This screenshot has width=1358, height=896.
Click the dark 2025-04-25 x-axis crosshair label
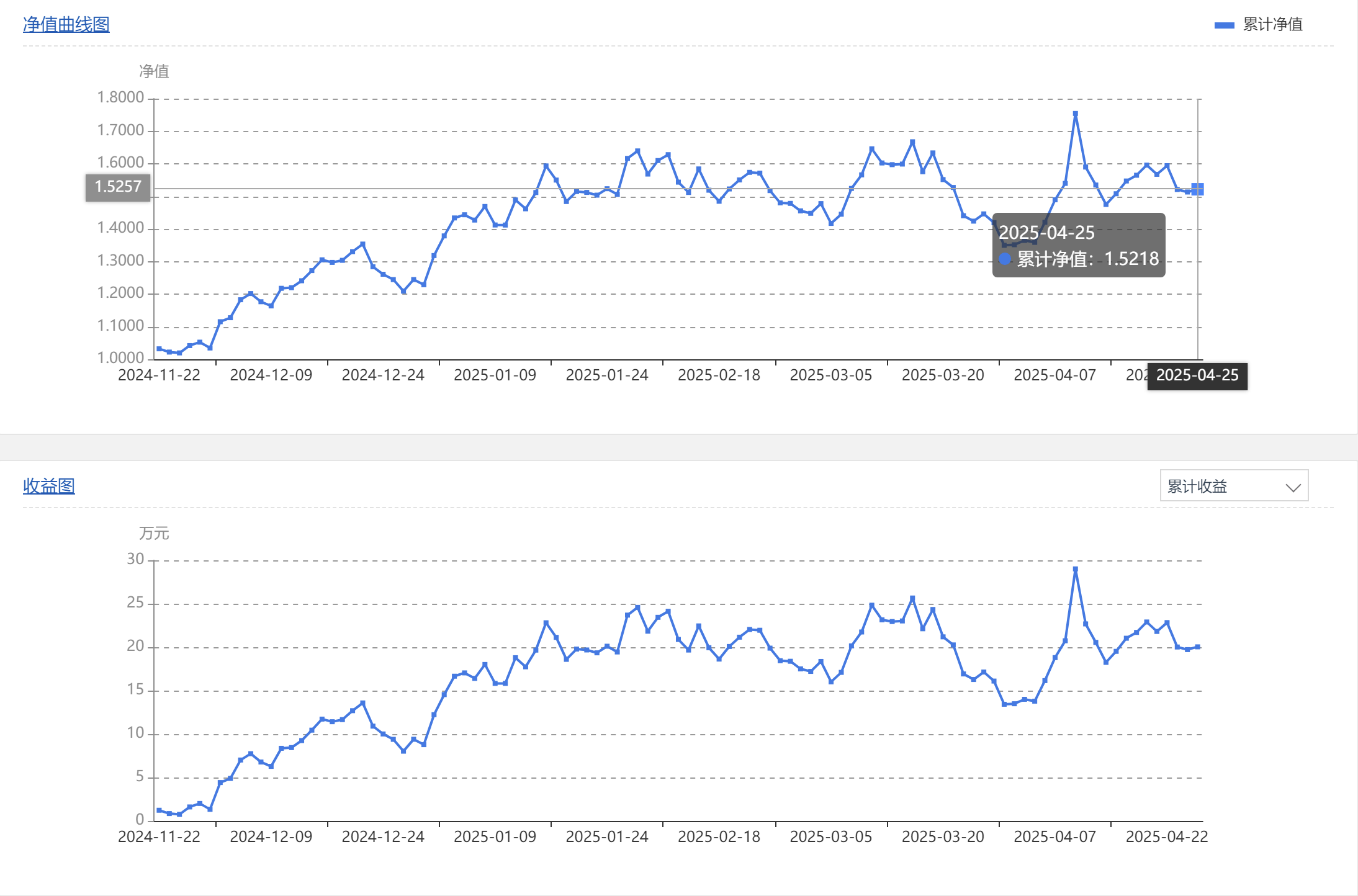click(1197, 375)
